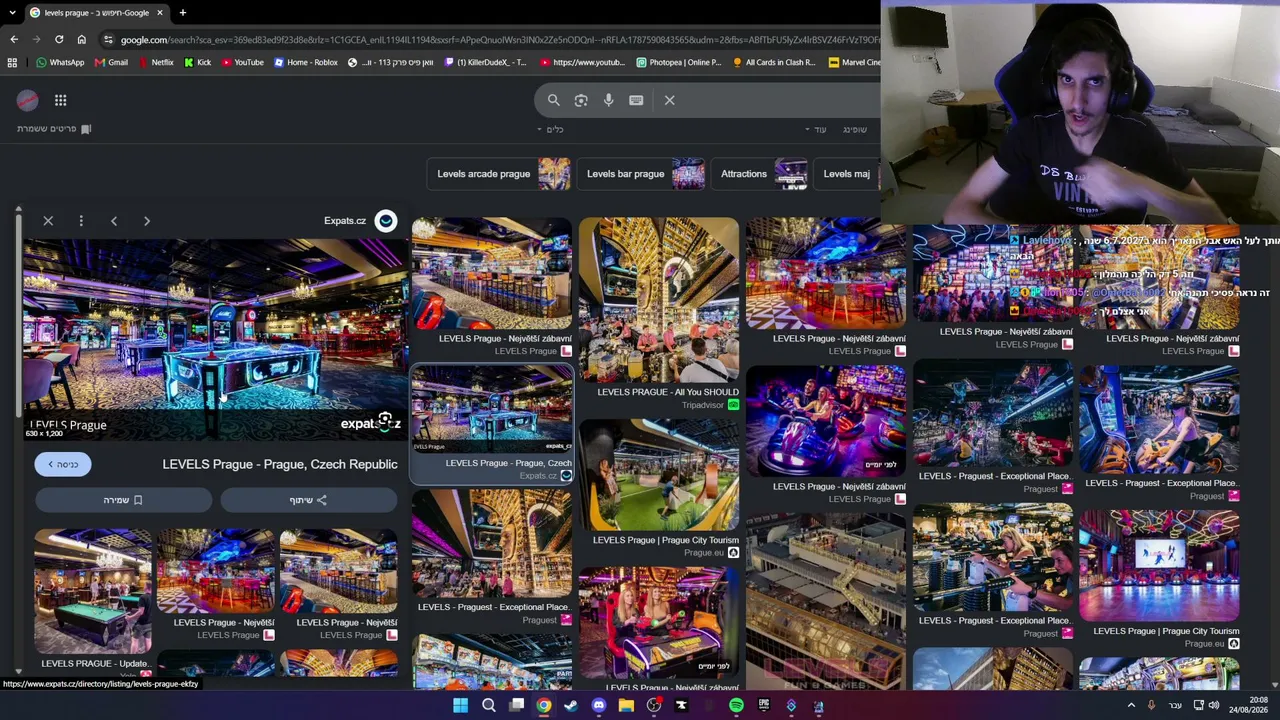This screenshot has width=1280, height=720.
Task: Expand the עוד more dropdown
Action: tap(816, 129)
